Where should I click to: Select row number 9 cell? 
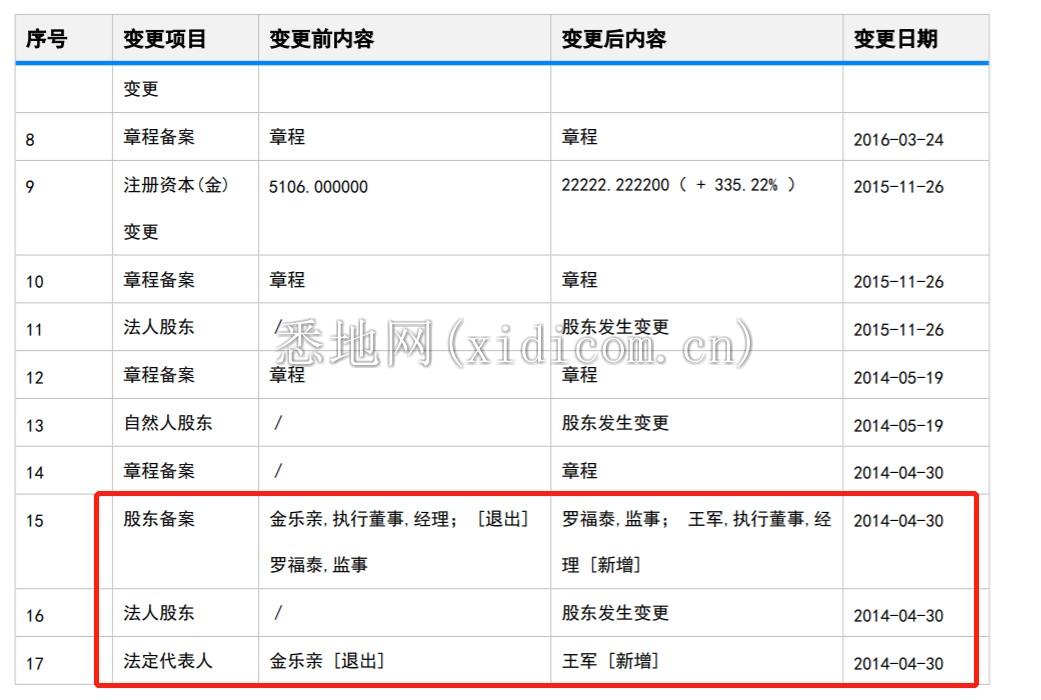coord(31,187)
